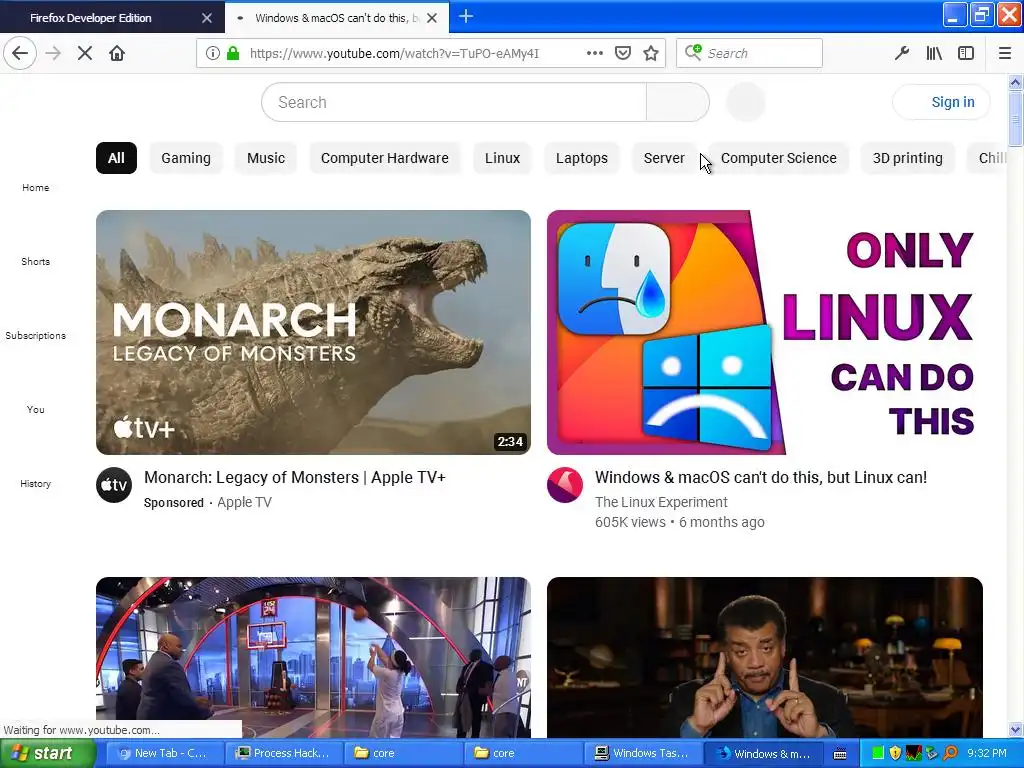The width and height of the screenshot is (1024, 768).
Task: Select the Computer Science chip
Action: tap(778, 158)
